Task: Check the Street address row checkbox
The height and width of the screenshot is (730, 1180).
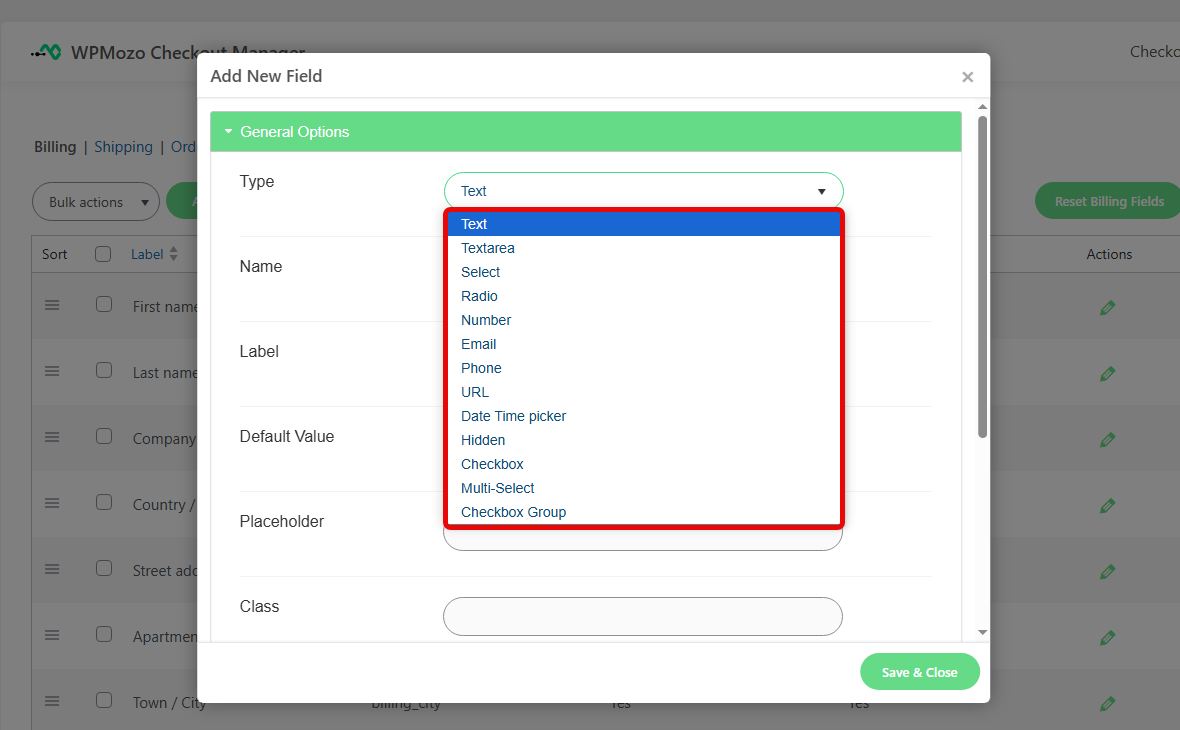Action: pos(104,568)
